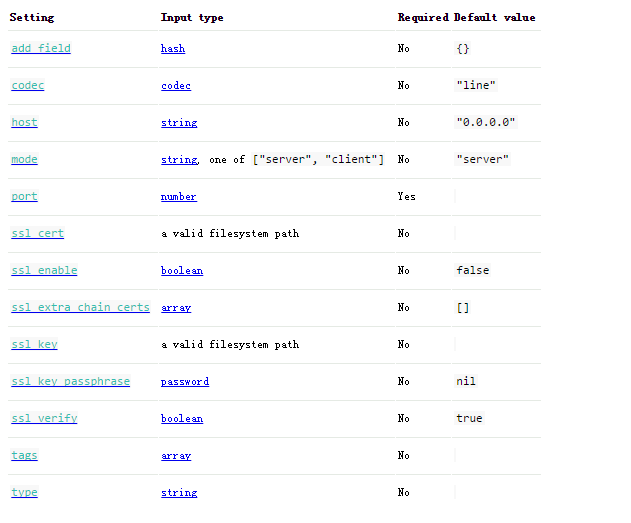The height and width of the screenshot is (523, 631).
Task: Click the codec setting link
Action: [x=28, y=86]
